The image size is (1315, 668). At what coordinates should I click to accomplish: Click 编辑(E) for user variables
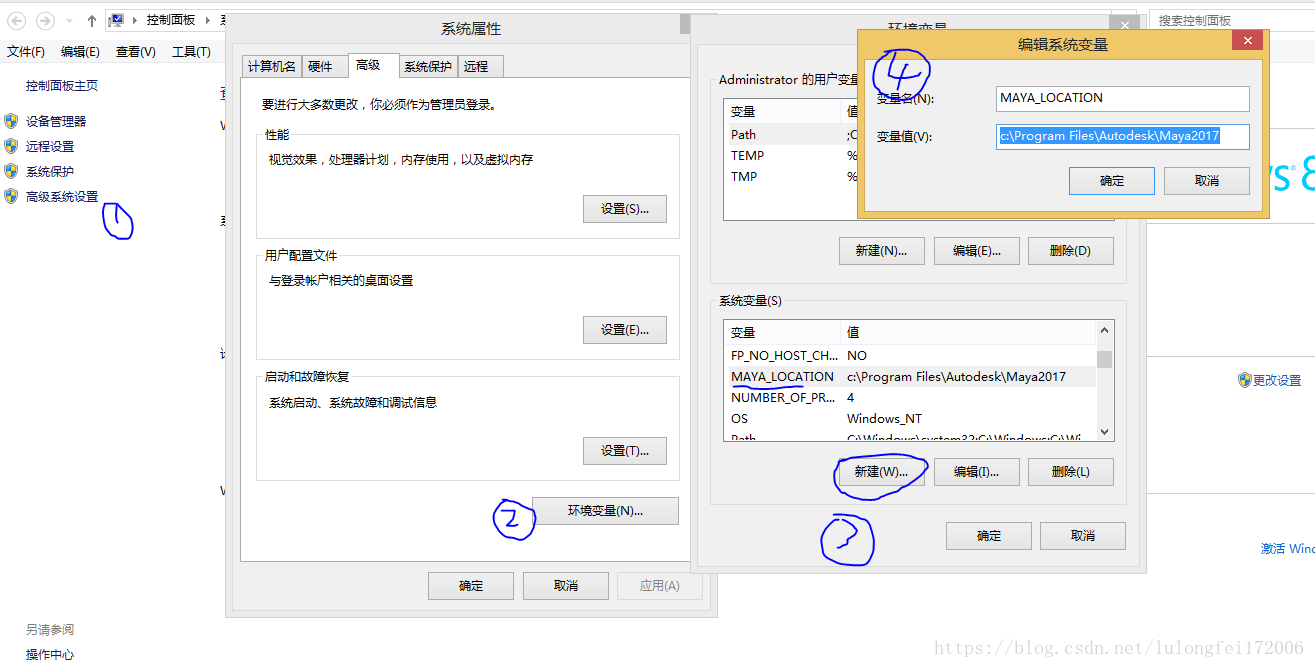click(x=976, y=251)
